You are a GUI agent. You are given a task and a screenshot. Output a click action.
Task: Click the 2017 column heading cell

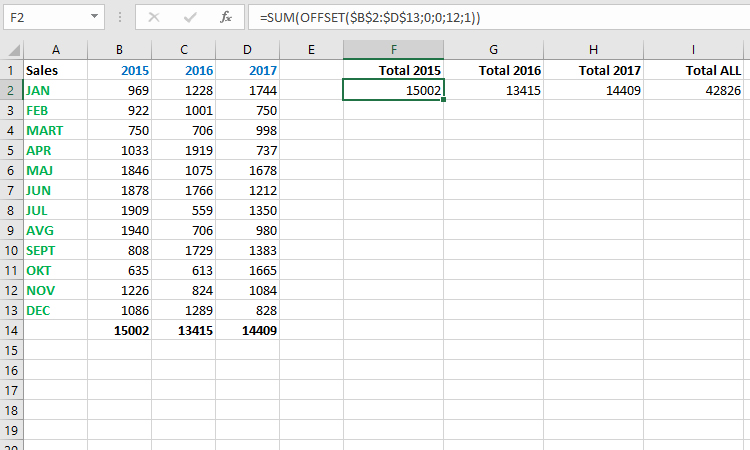click(x=247, y=70)
